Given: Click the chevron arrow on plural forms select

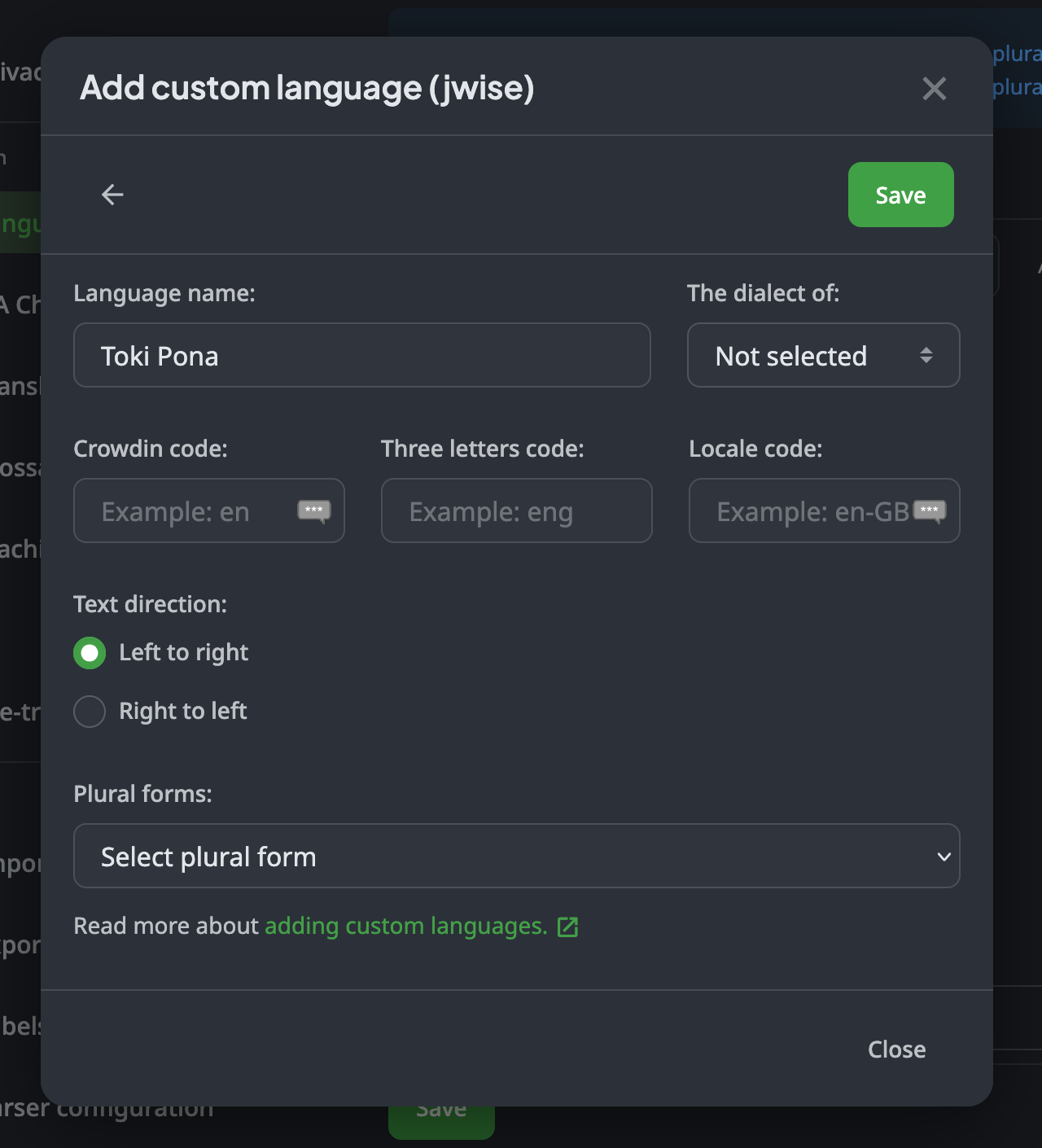Looking at the screenshot, I should (943, 857).
